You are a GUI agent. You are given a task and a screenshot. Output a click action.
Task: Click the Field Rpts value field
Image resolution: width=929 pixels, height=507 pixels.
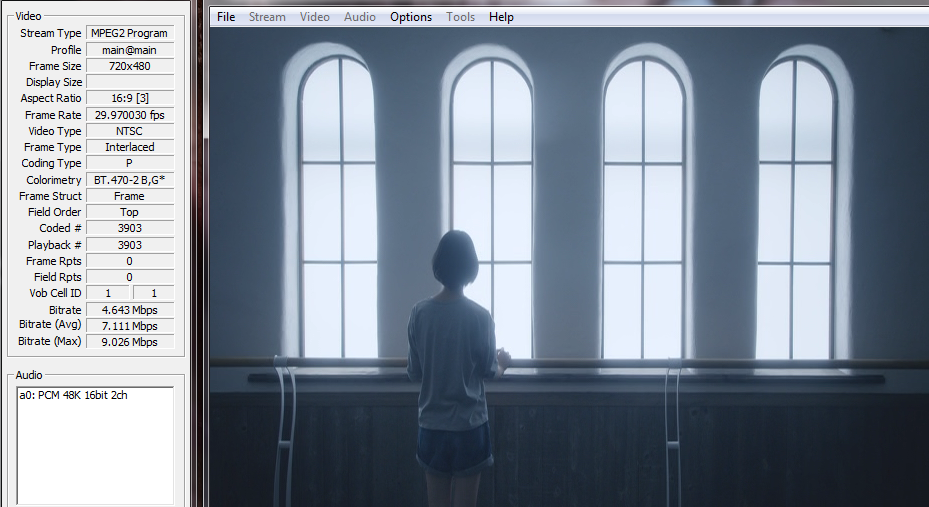click(x=130, y=277)
